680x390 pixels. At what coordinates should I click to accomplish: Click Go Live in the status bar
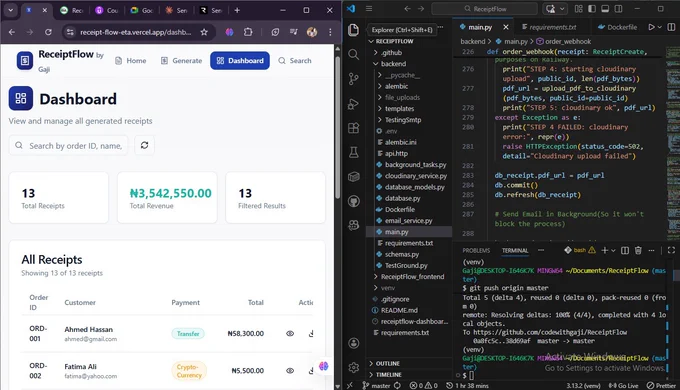click(x=623, y=386)
